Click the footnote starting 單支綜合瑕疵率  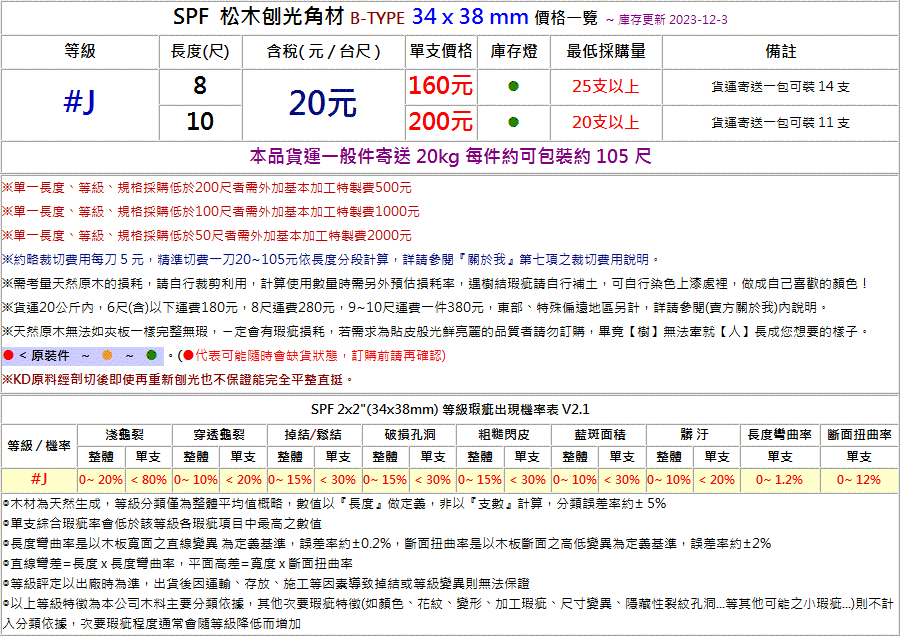[162, 524]
